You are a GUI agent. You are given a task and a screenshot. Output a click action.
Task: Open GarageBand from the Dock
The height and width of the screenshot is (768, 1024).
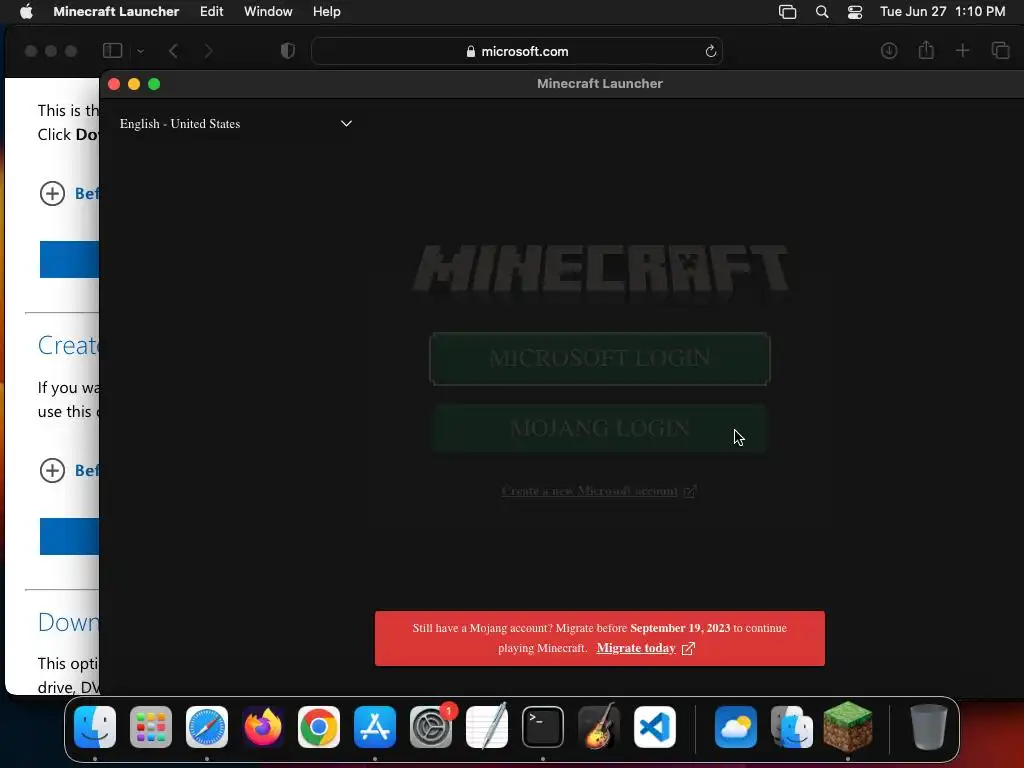[599, 726]
